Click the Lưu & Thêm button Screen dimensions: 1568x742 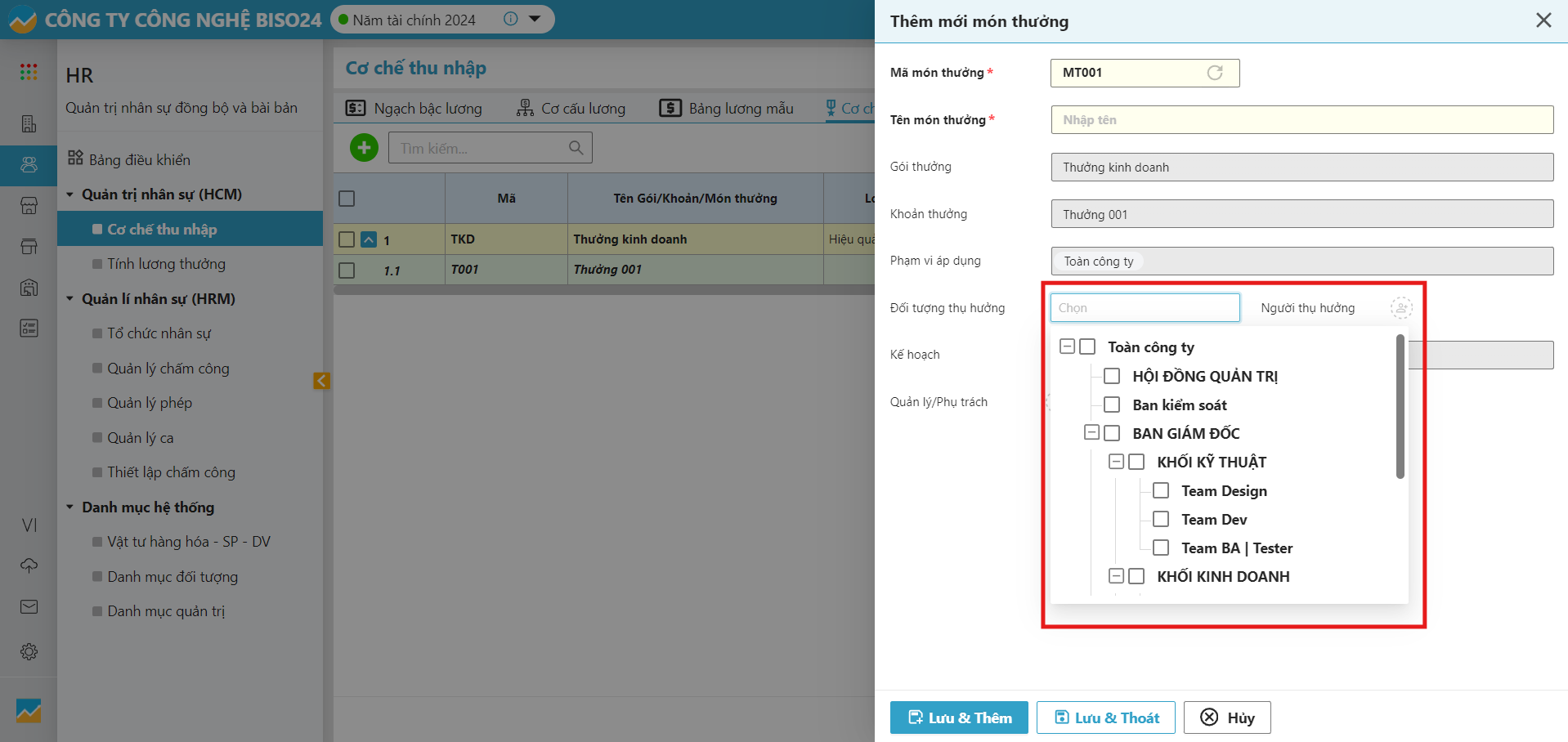[958, 717]
